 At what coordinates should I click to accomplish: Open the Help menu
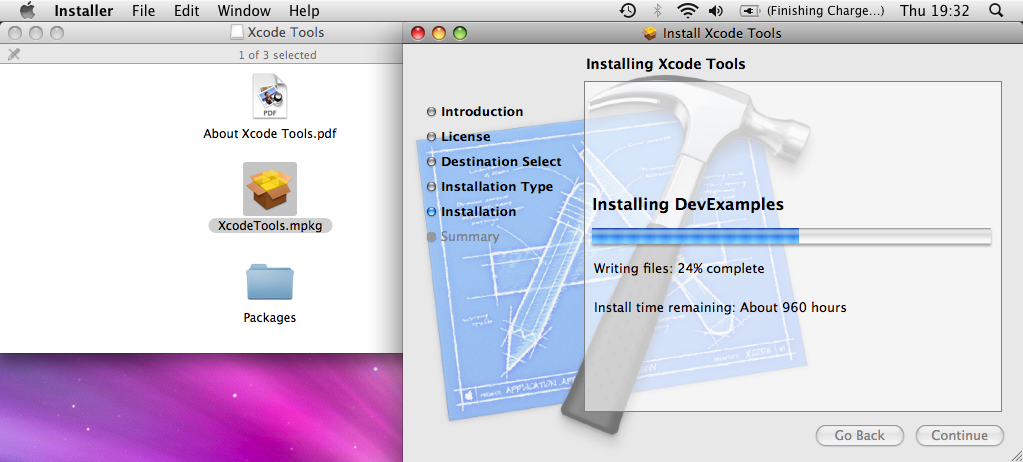click(304, 11)
